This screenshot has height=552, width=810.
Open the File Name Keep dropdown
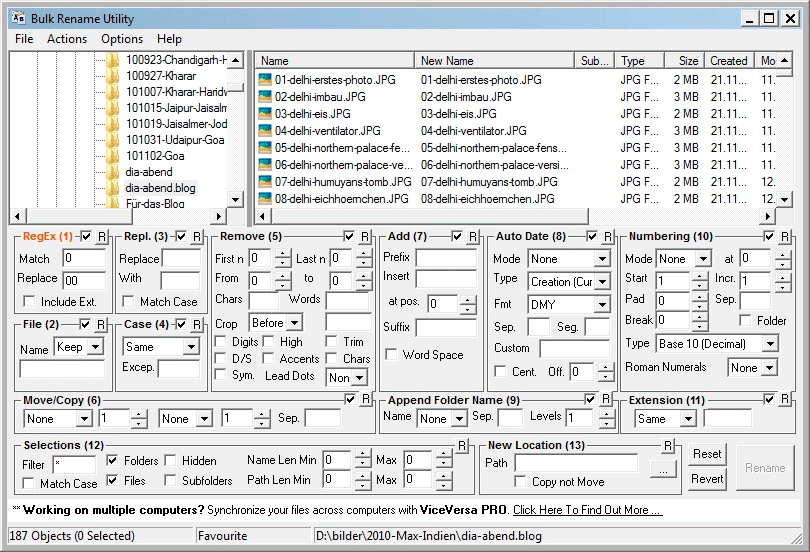[x=95, y=346]
